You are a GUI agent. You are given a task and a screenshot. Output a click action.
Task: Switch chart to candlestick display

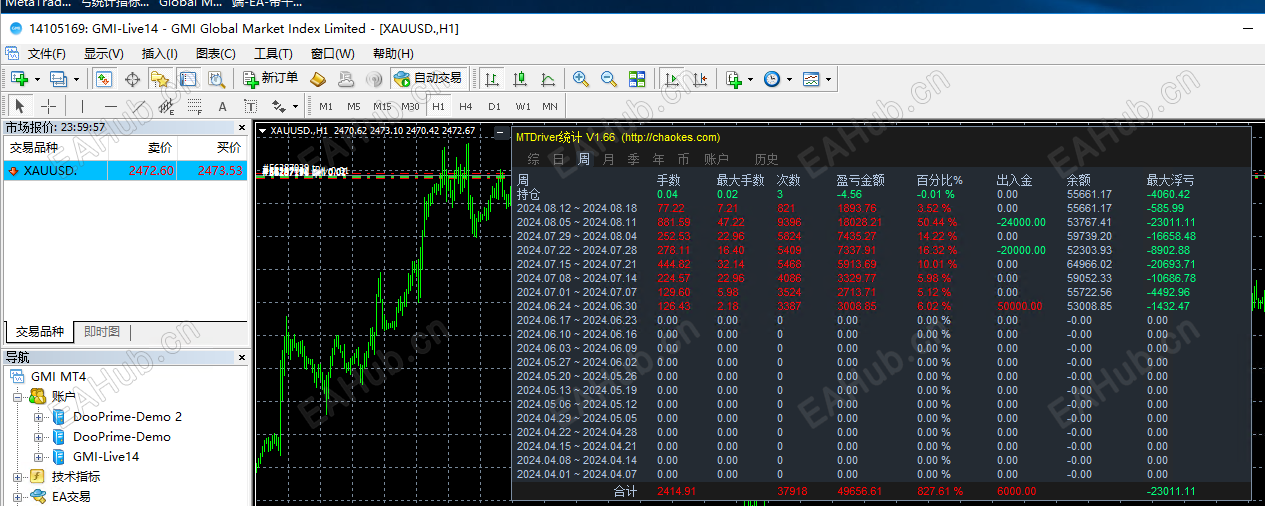[520, 79]
